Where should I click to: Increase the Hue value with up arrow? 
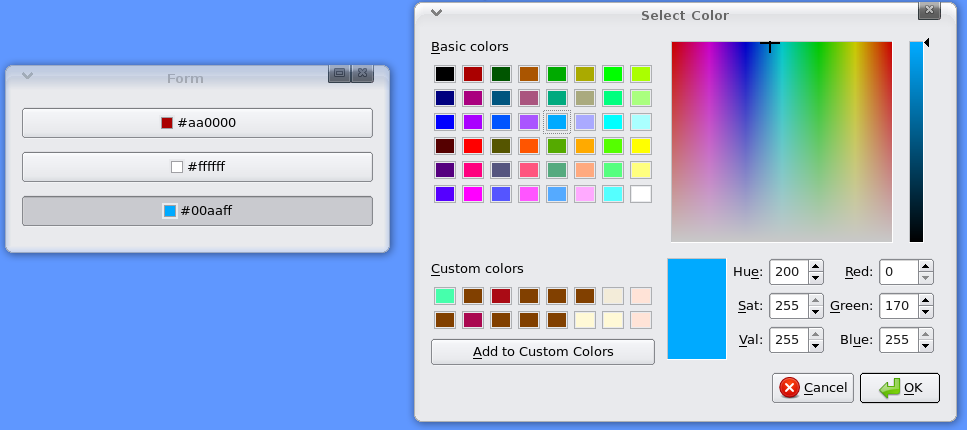click(816, 267)
